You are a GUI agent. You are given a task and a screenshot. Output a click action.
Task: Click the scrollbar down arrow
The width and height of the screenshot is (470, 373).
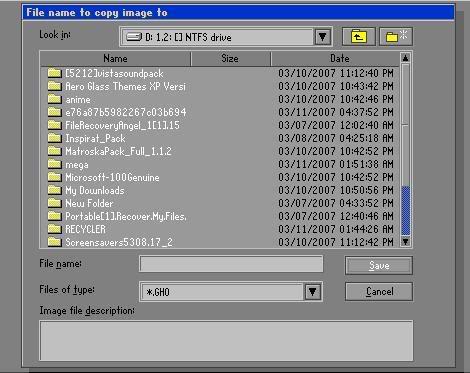tap(405, 241)
